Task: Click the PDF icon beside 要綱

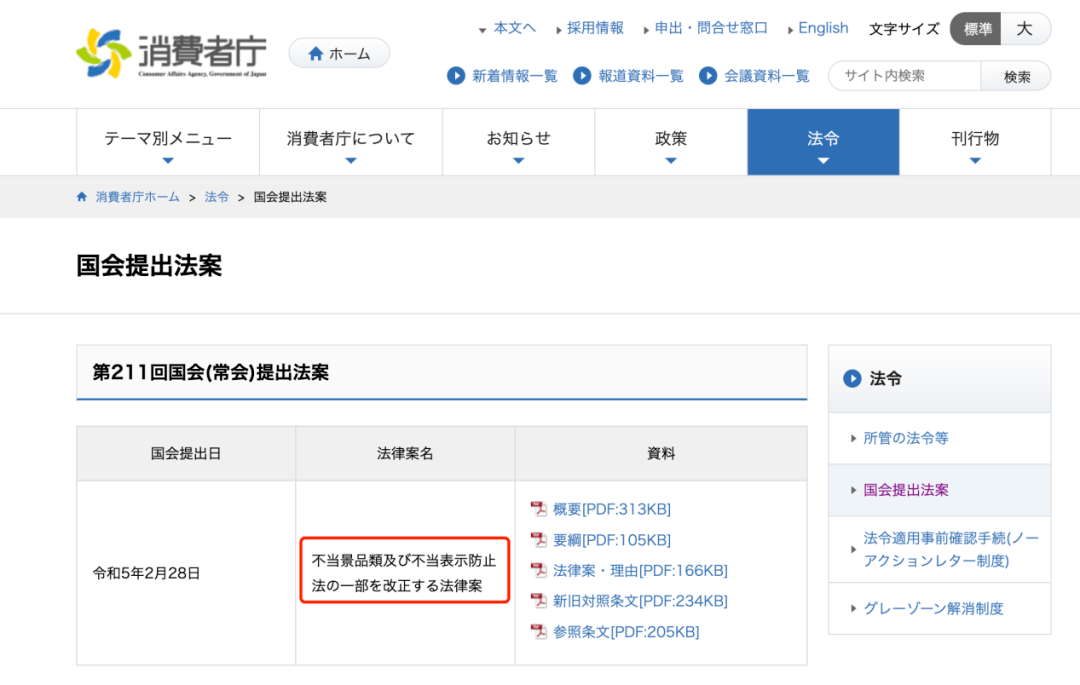Action: point(540,540)
